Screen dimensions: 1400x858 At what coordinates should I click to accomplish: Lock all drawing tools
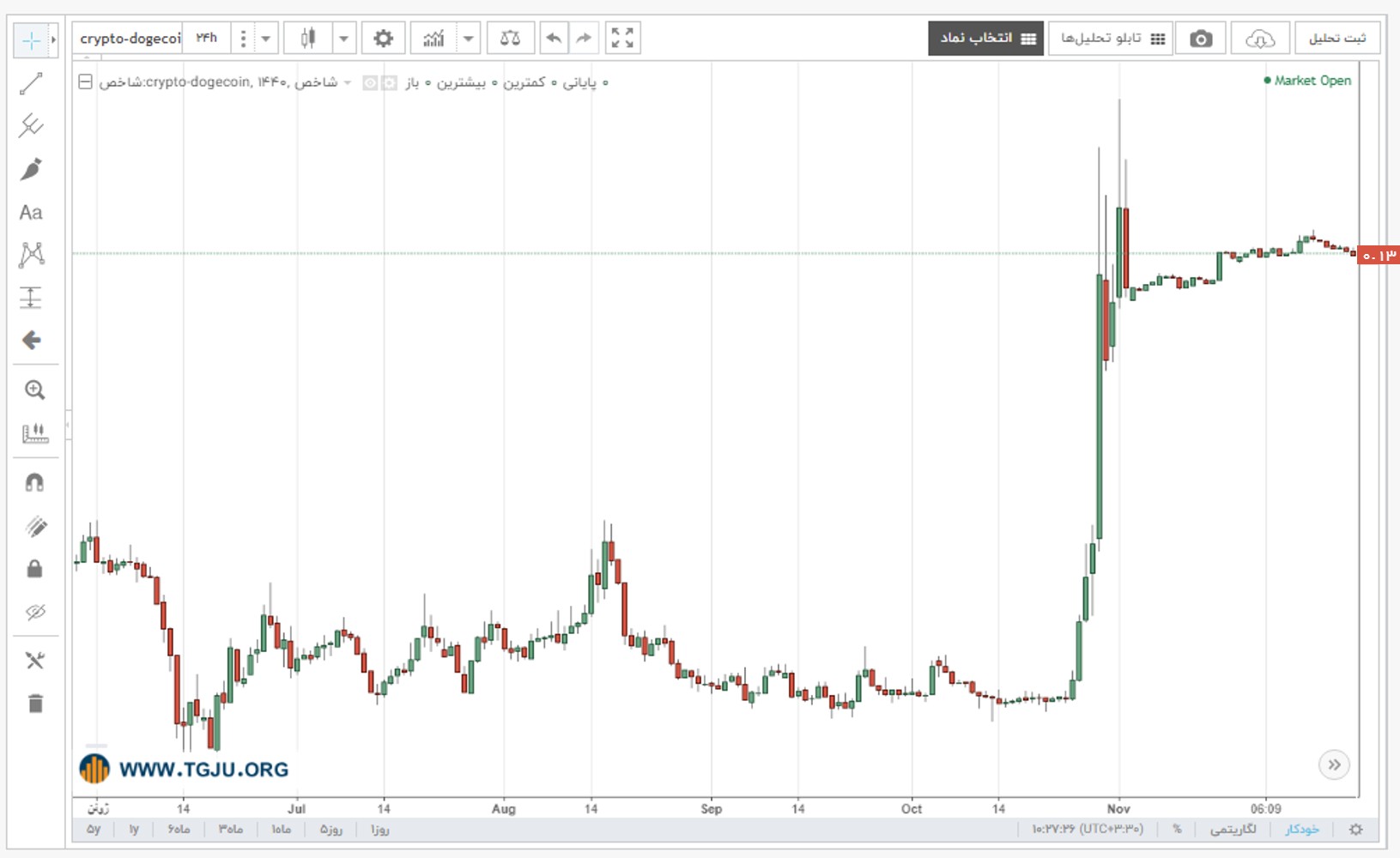pos(34,569)
